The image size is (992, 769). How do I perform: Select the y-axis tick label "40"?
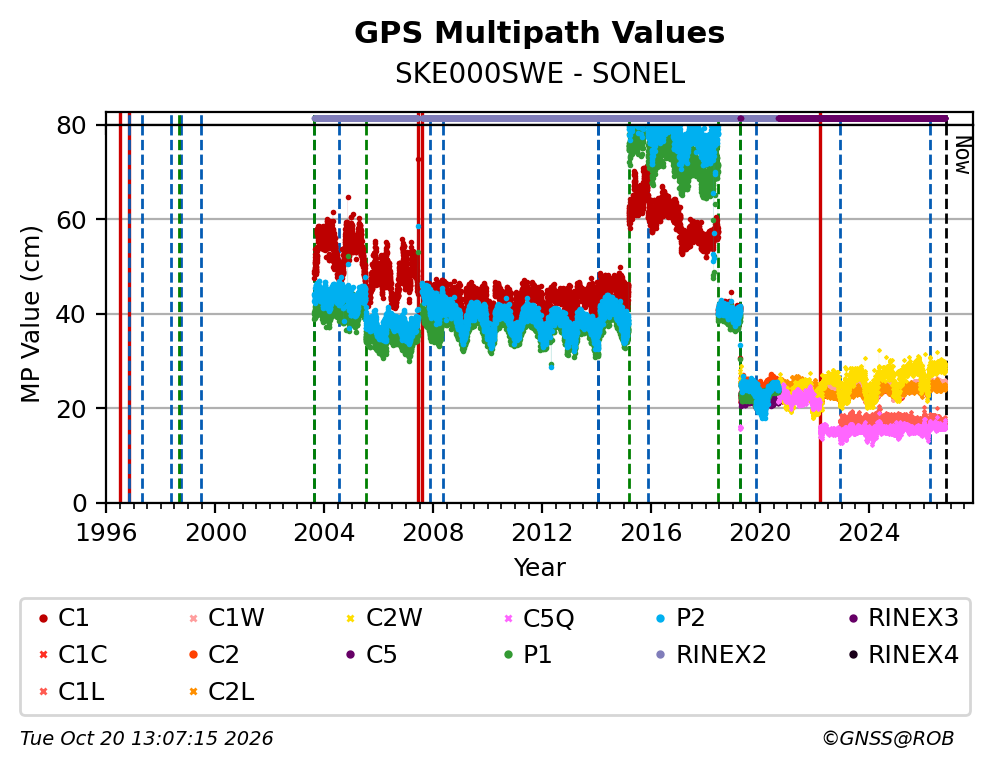coord(71,314)
